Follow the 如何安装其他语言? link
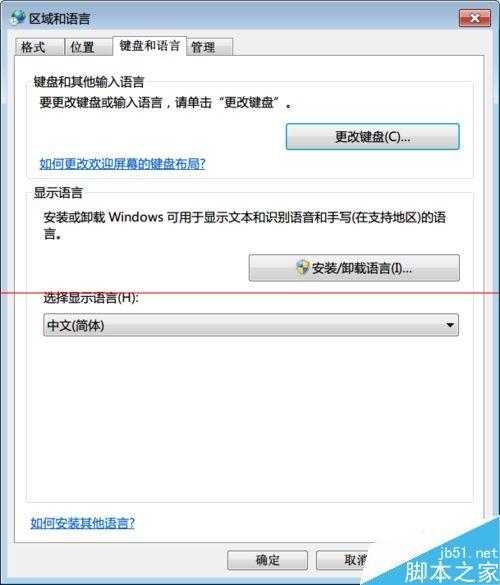Viewport: 500px width, 585px height. (x=82, y=523)
